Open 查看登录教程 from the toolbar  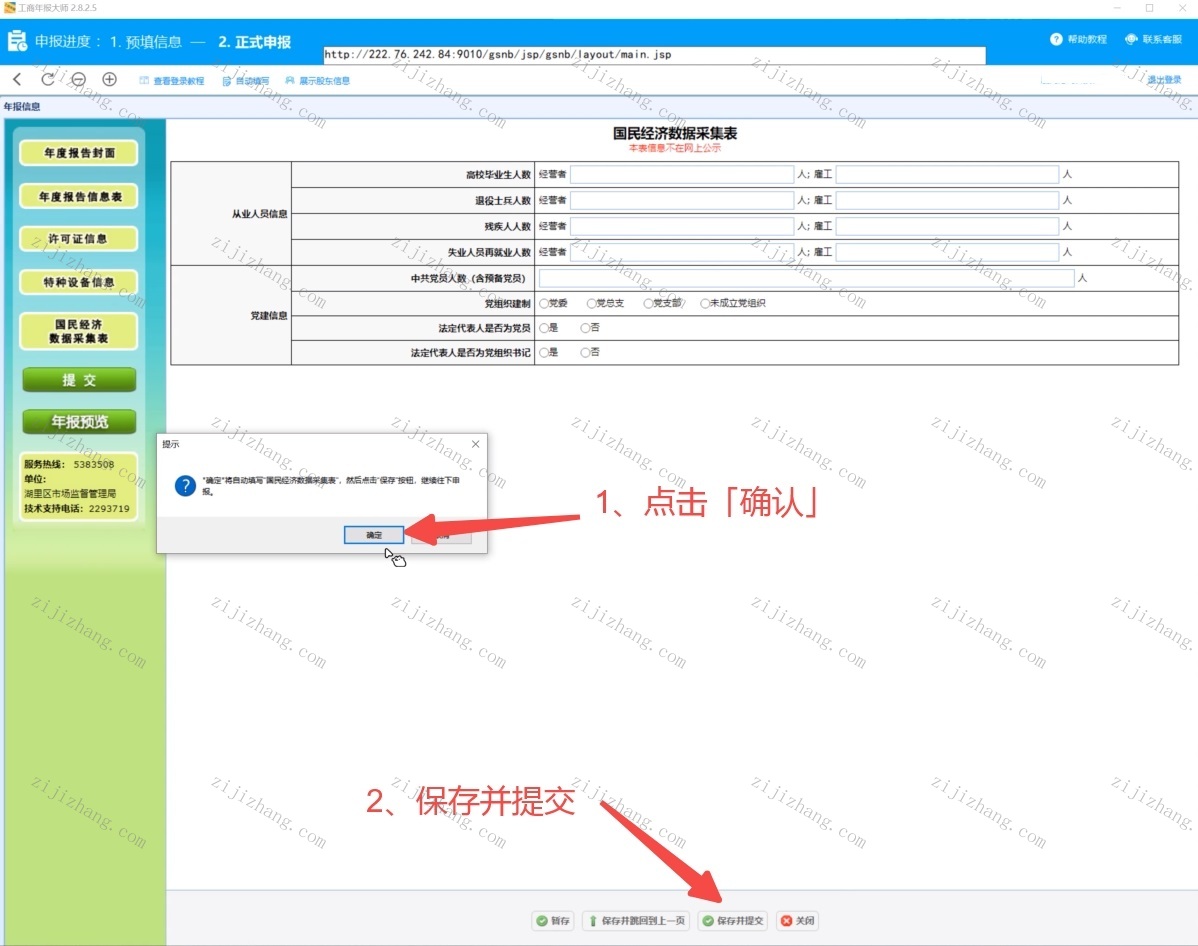[x=172, y=81]
